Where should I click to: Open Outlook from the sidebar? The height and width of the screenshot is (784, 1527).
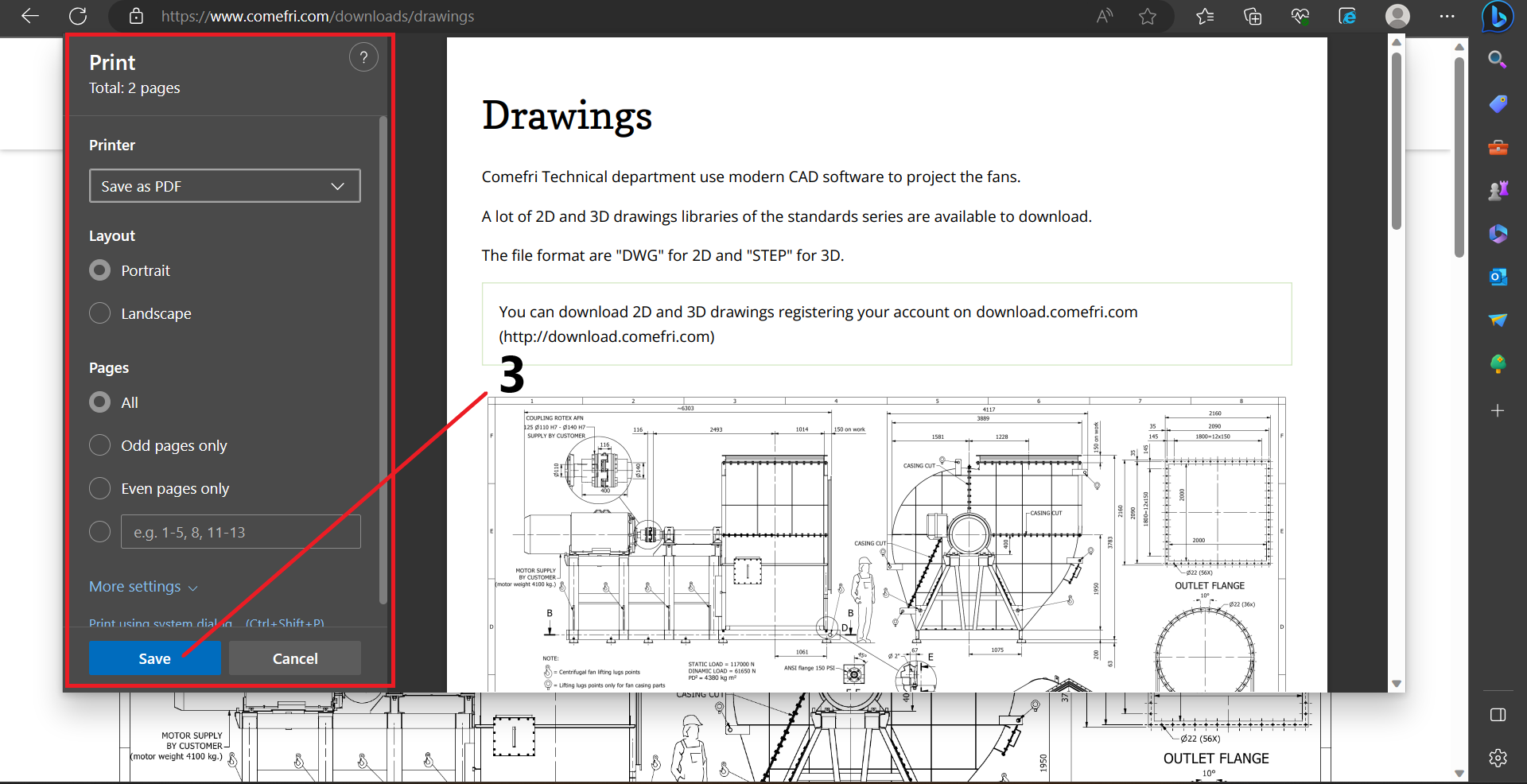click(x=1498, y=277)
